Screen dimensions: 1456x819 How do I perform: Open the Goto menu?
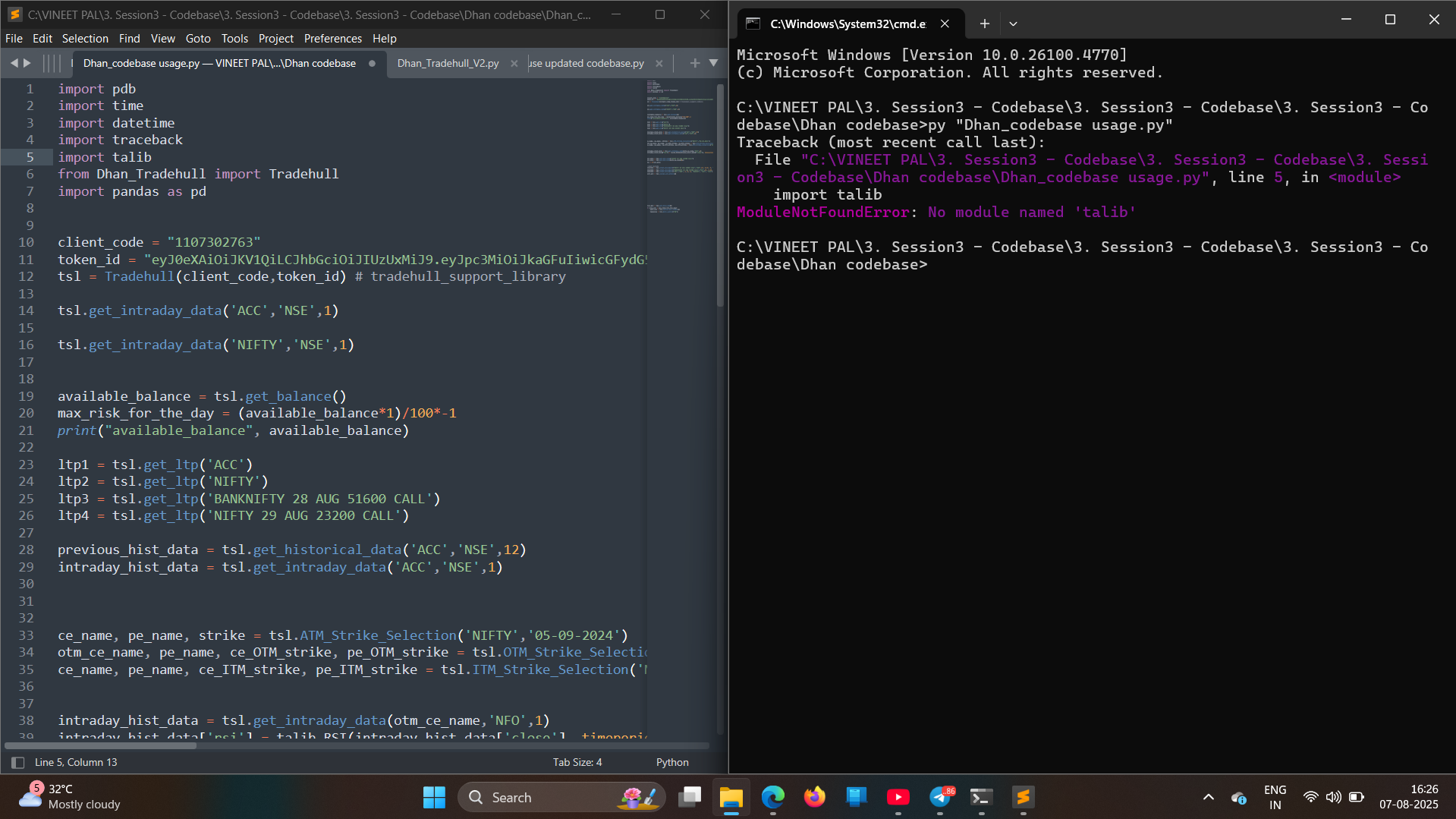[198, 39]
